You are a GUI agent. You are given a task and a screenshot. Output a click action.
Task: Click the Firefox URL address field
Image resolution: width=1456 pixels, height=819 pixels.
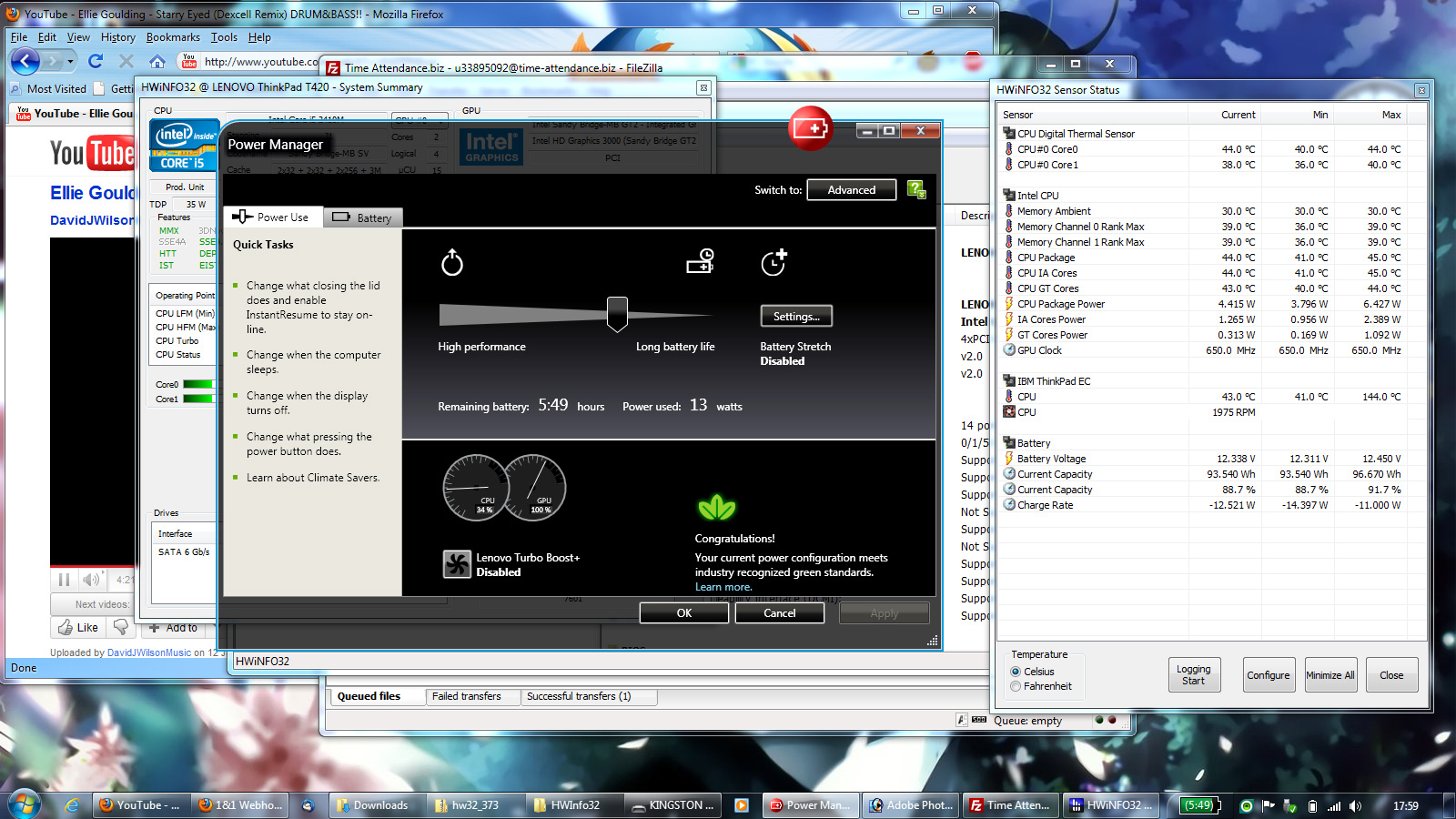260,62
